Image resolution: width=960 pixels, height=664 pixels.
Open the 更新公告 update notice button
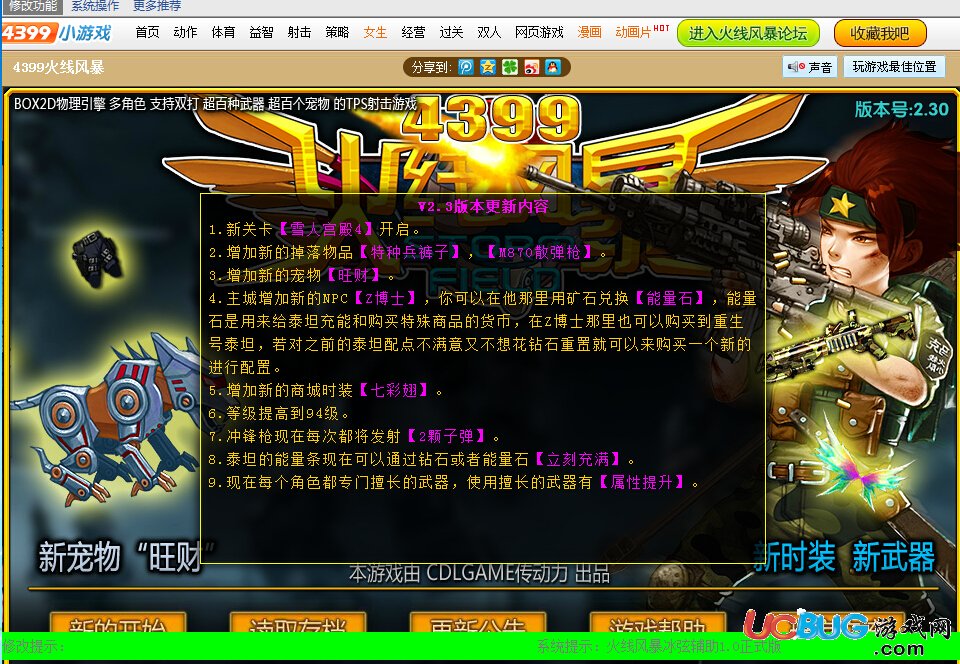click(x=478, y=623)
